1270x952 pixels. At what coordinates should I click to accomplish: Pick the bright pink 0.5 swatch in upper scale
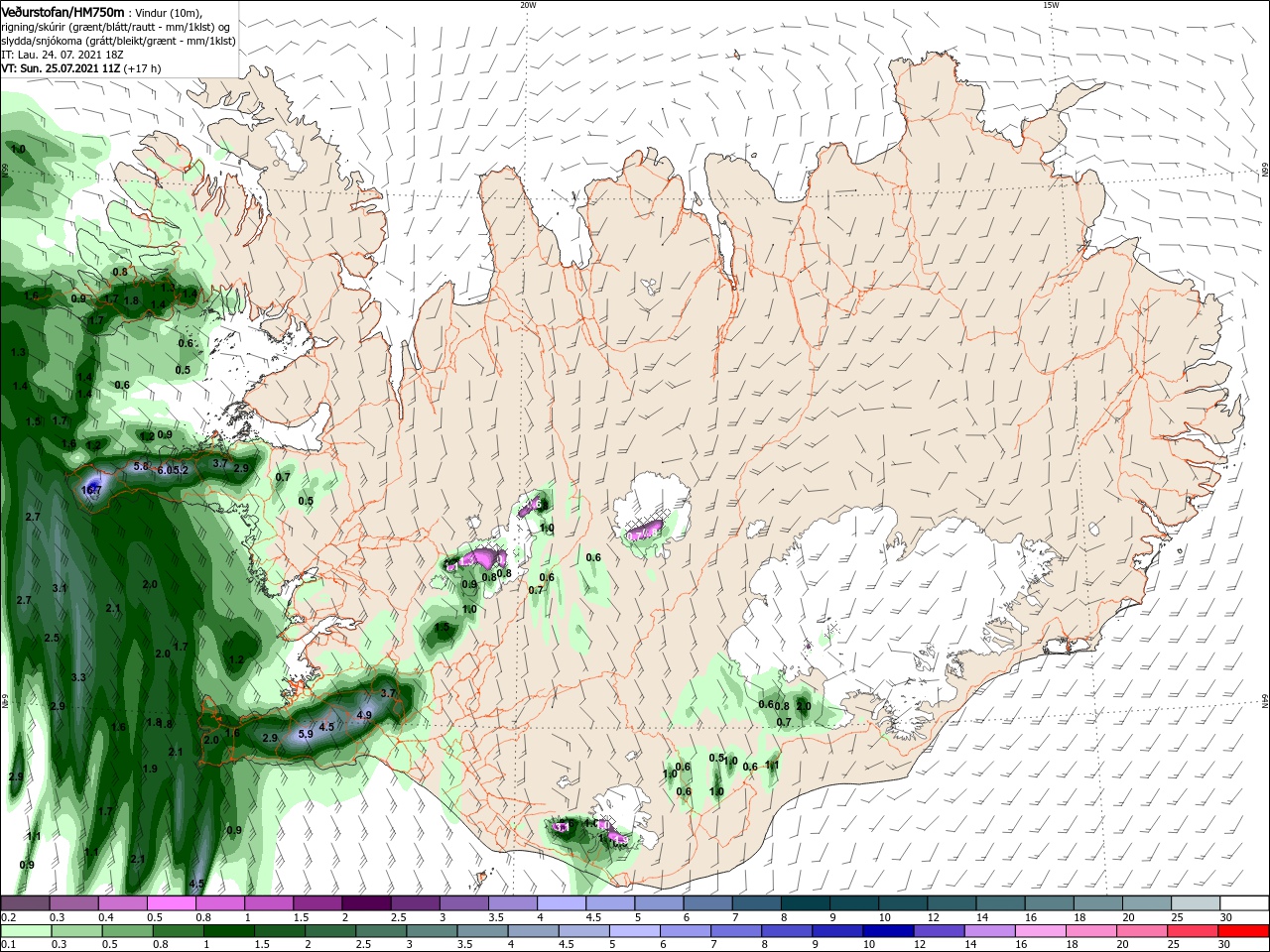tap(171, 903)
